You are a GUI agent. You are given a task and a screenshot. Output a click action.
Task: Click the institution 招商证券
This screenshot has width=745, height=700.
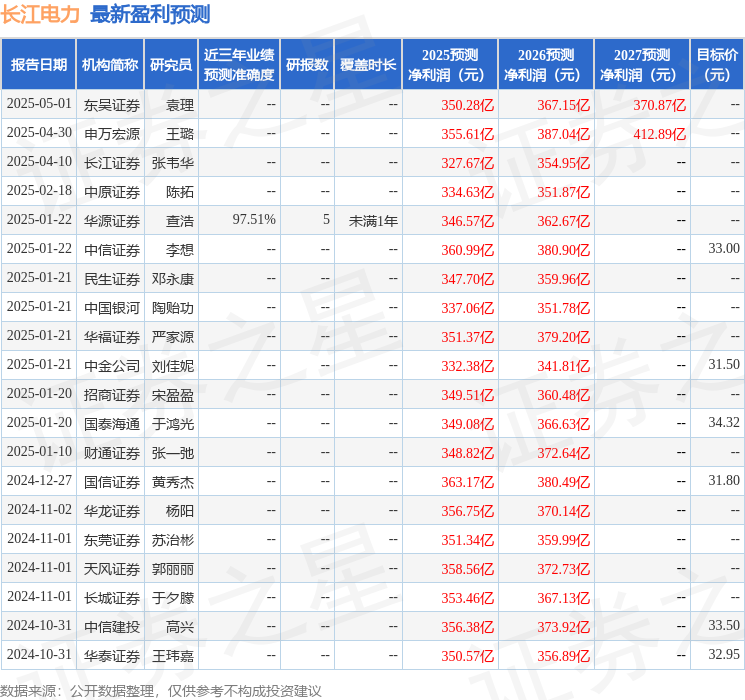pyautogui.click(x=112, y=395)
